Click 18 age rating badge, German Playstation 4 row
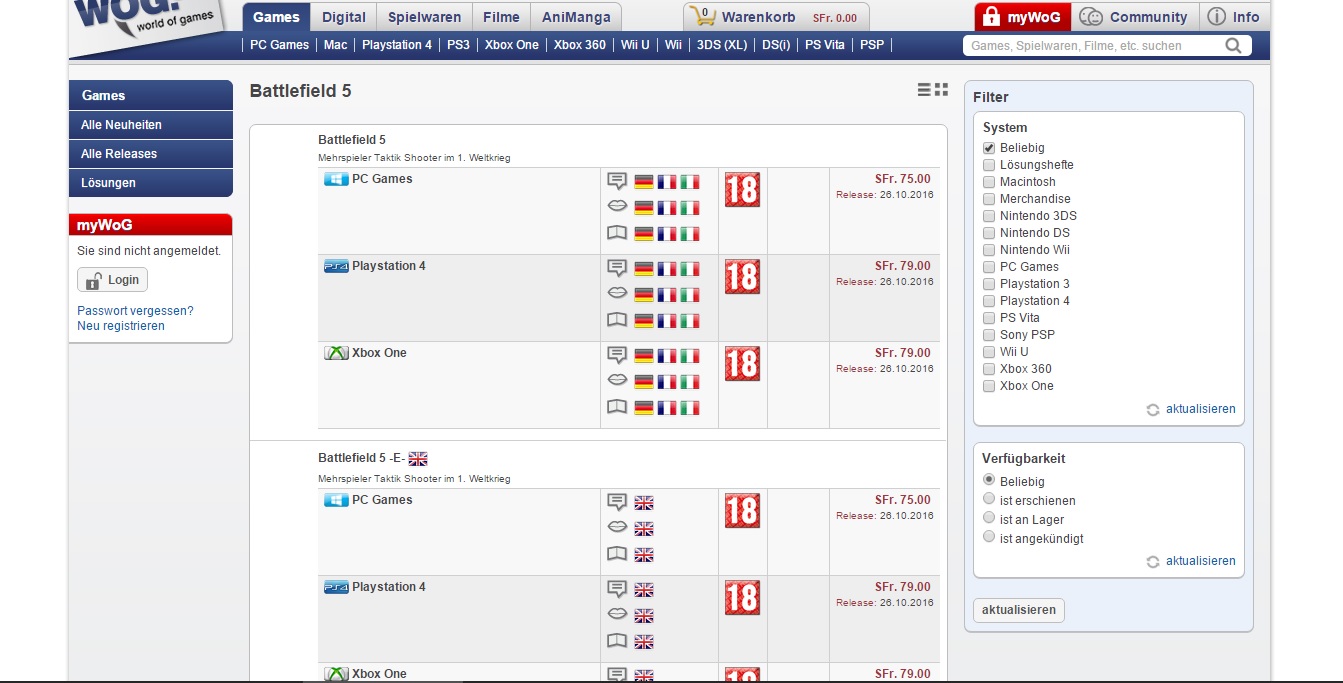Screen dimensions: 1343x683 [x=742, y=277]
